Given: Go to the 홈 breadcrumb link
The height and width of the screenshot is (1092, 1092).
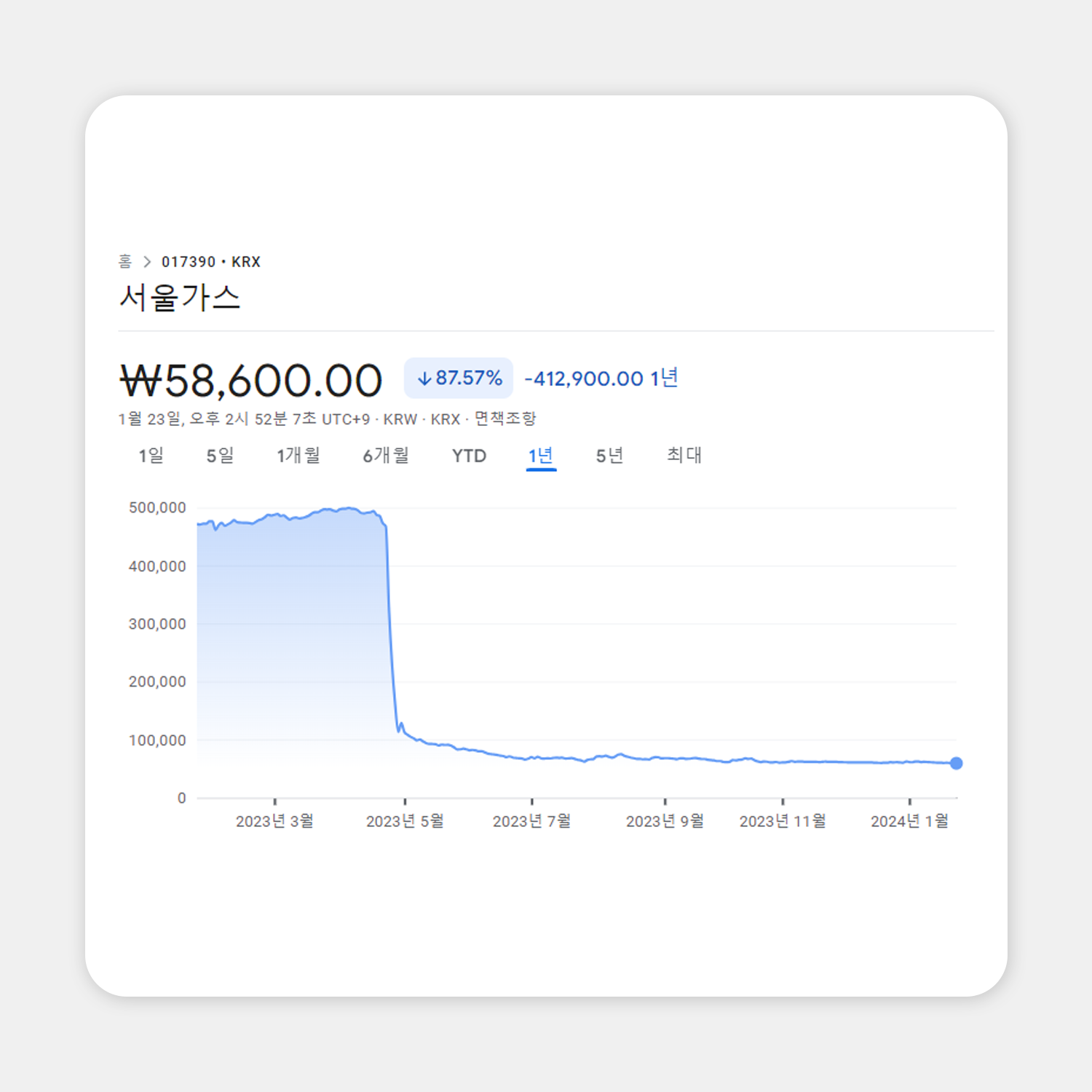Looking at the screenshot, I should tap(125, 261).
